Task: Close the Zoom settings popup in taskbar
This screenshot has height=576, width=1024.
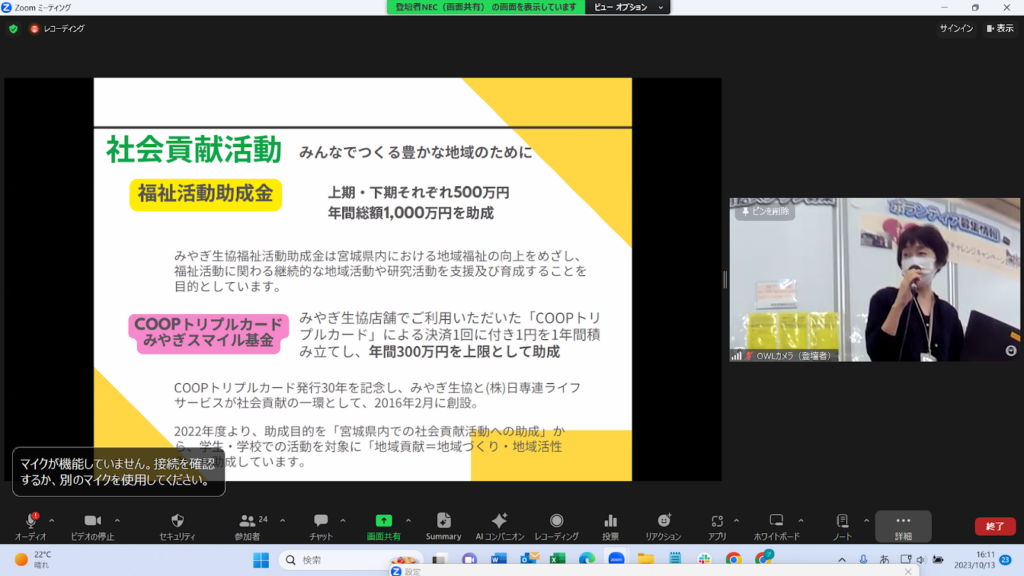Action: [x=908, y=571]
